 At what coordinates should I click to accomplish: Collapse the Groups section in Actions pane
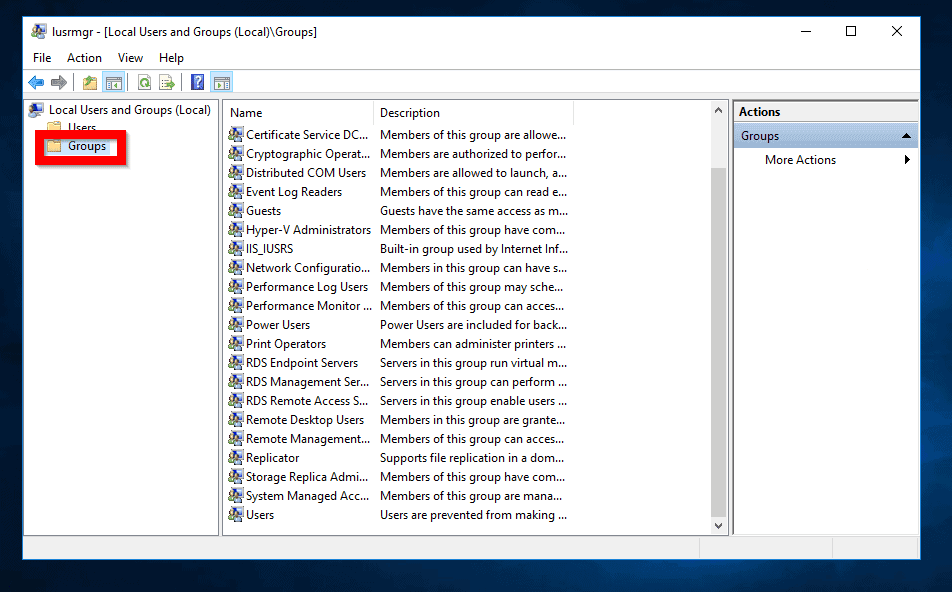click(x=906, y=136)
